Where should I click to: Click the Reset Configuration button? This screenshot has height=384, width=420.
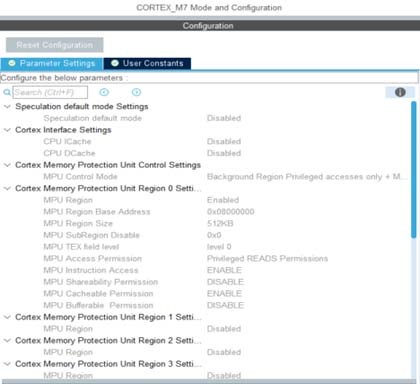tap(55, 45)
